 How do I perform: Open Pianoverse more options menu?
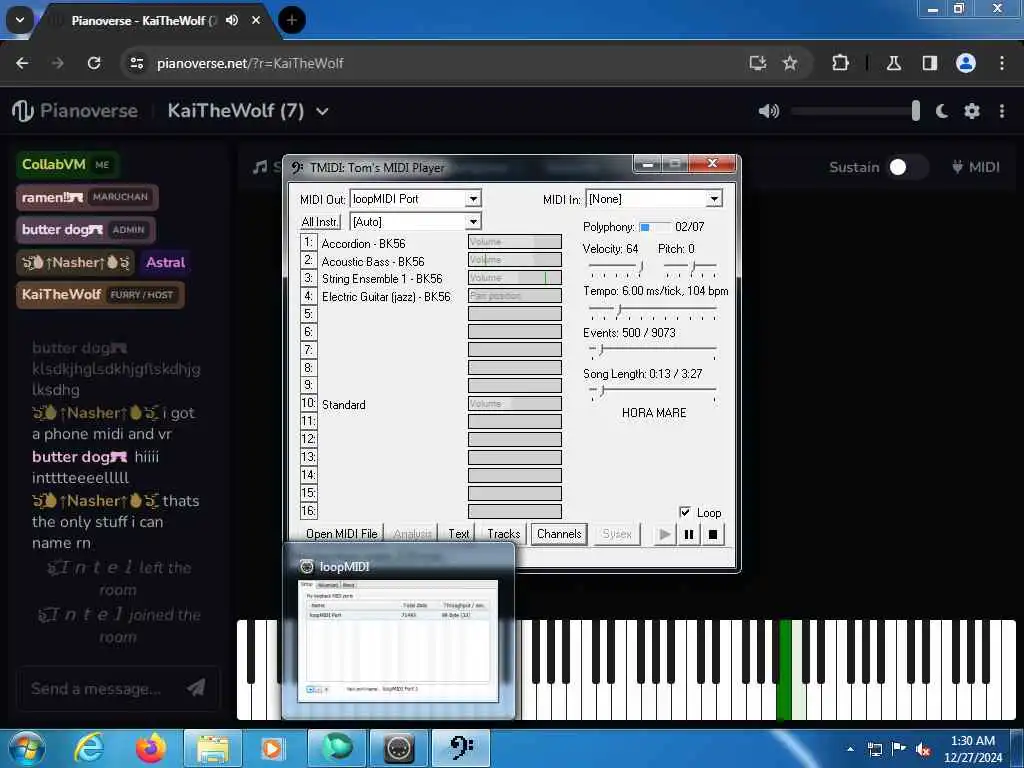1002,111
